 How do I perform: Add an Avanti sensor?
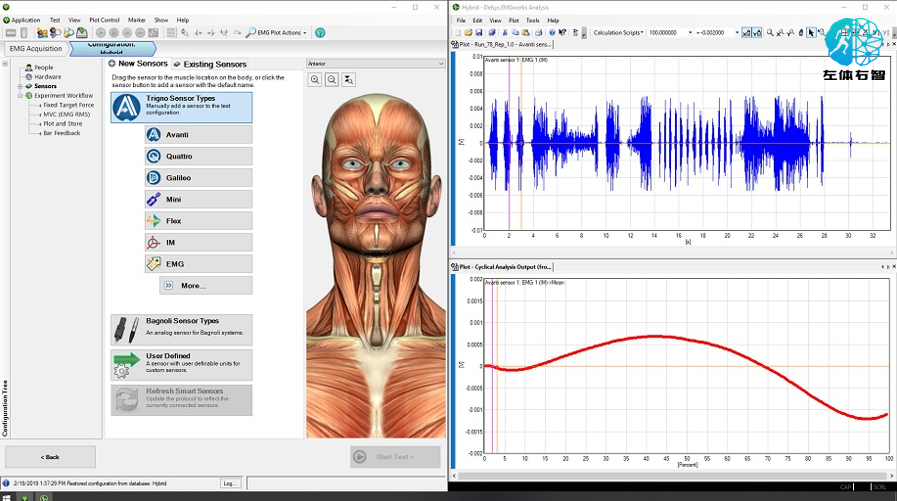tap(198, 135)
